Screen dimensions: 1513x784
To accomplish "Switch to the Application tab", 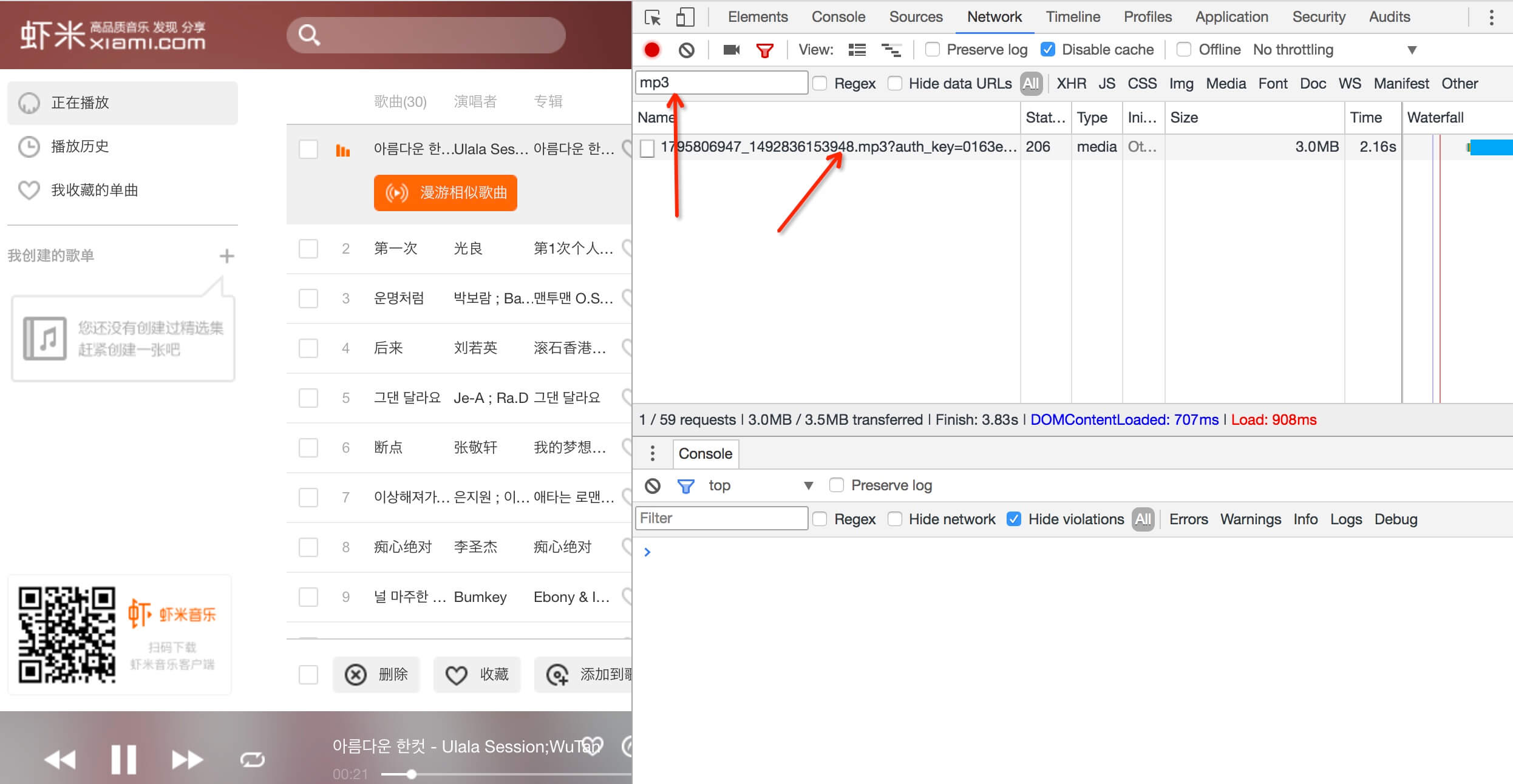I will tap(1231, 17).
